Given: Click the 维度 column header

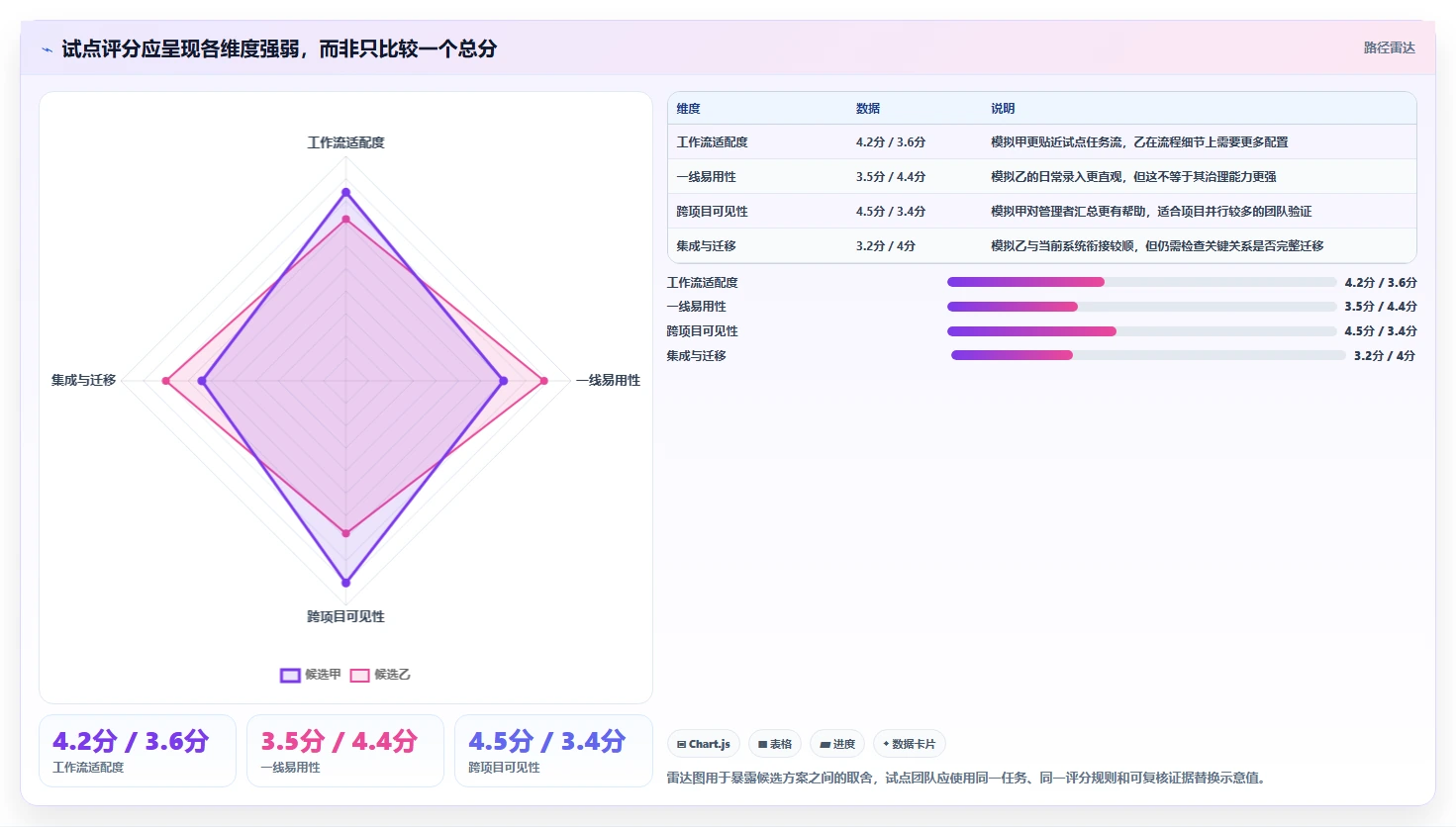Looking at the screenshot, I should coord(689,109).
